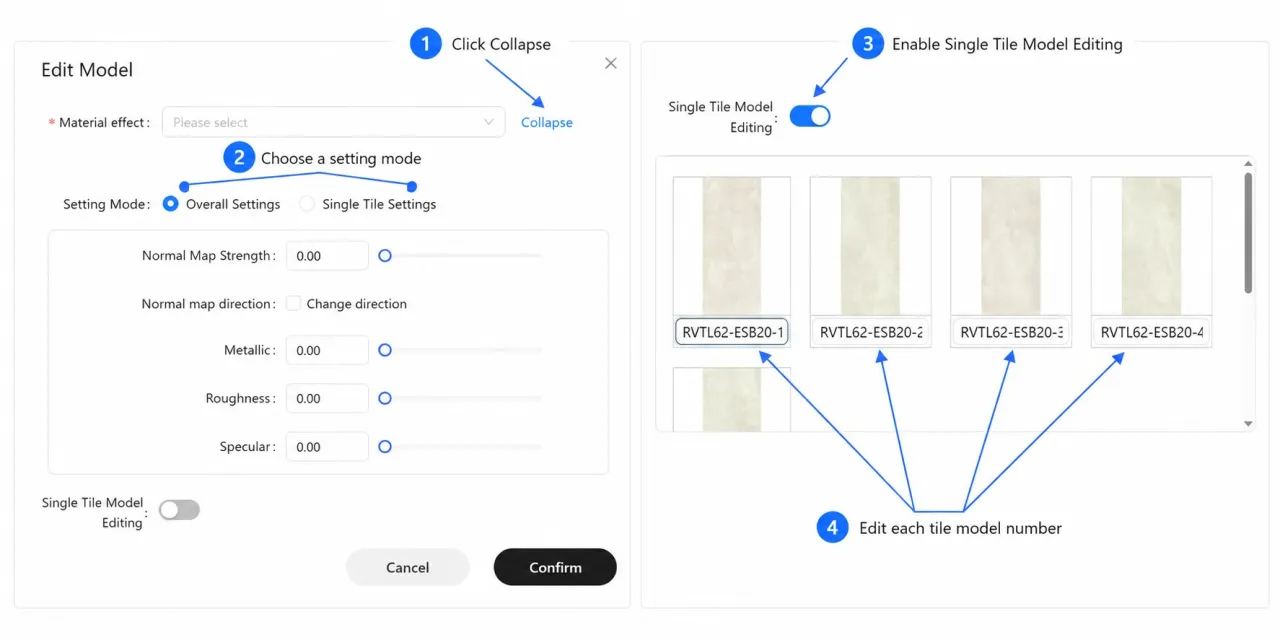
Task: Click the Confirm button
Action: point(555,567)
